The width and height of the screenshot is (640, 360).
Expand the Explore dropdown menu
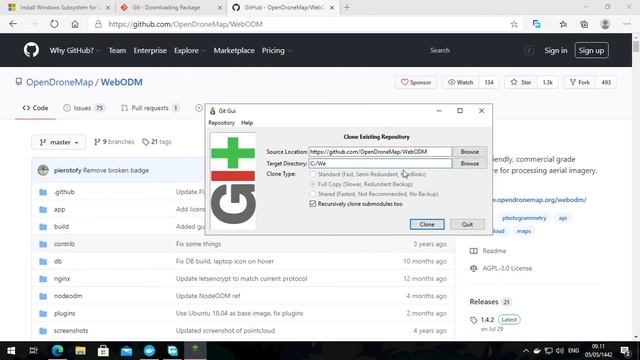pos(189,51)
